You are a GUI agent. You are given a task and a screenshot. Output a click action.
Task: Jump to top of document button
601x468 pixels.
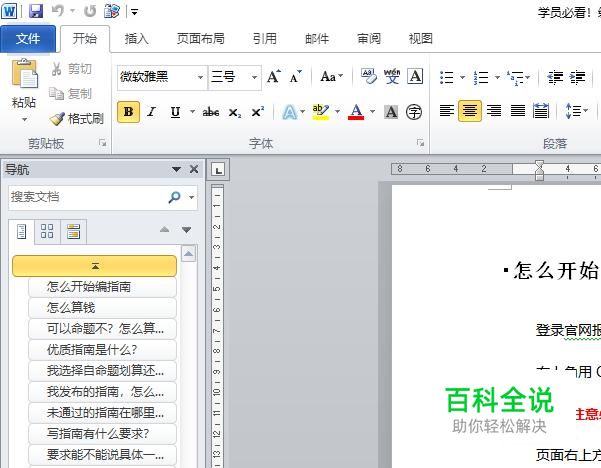95,266
